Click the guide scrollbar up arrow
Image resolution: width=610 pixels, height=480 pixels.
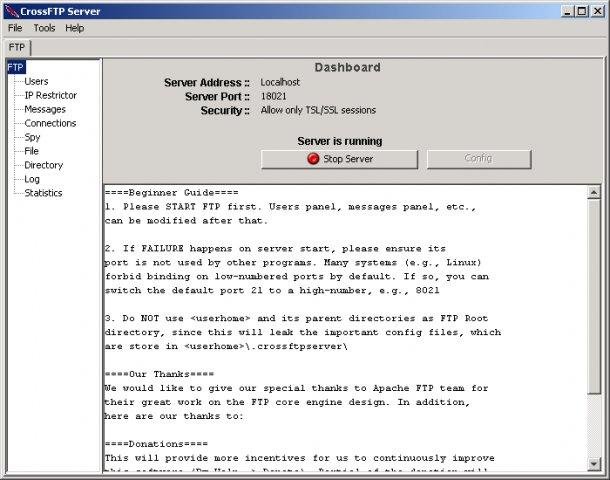click(x=594, y=193)
